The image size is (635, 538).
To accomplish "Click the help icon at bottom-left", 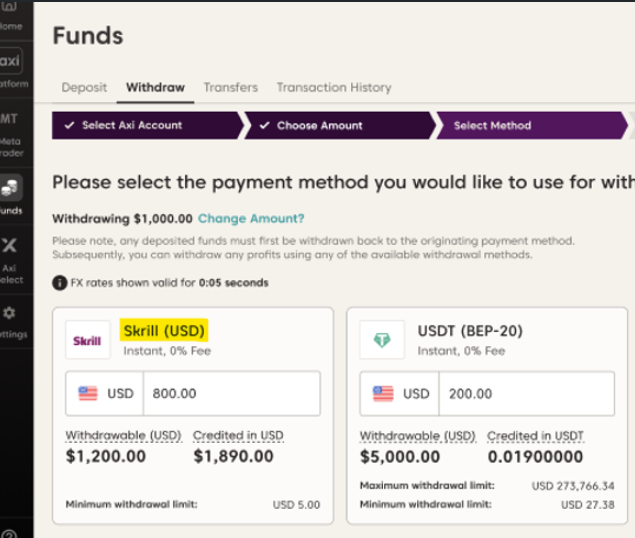I will [10, 534].
